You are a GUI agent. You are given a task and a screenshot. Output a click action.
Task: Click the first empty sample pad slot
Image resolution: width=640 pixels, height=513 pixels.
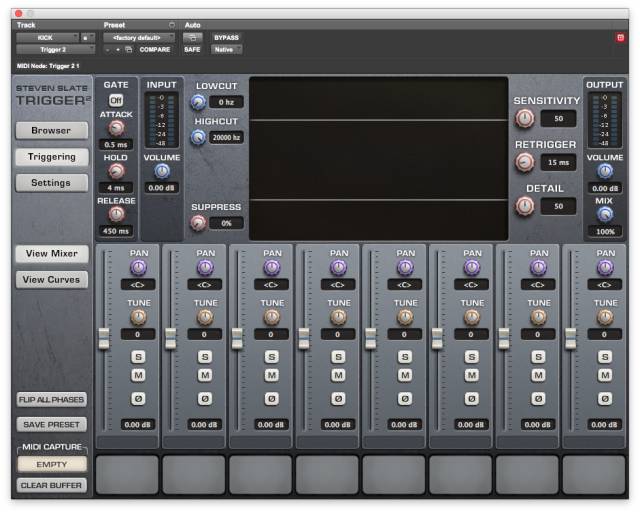click(x=127, y=475)
